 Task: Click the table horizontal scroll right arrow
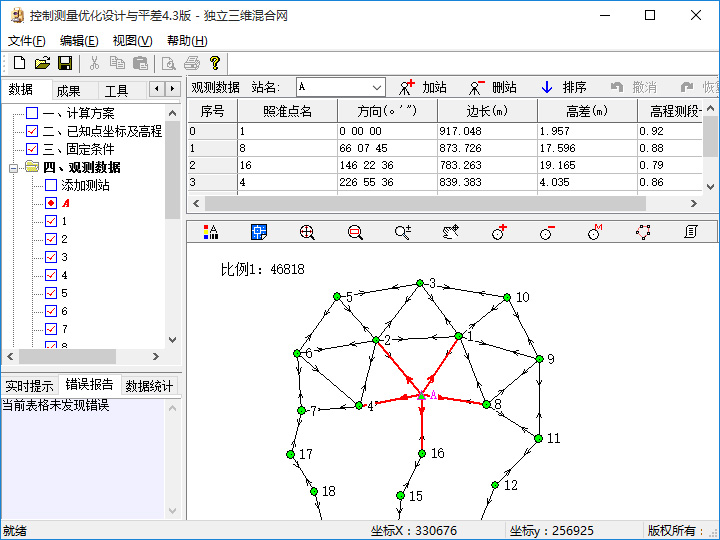point(694,203)
